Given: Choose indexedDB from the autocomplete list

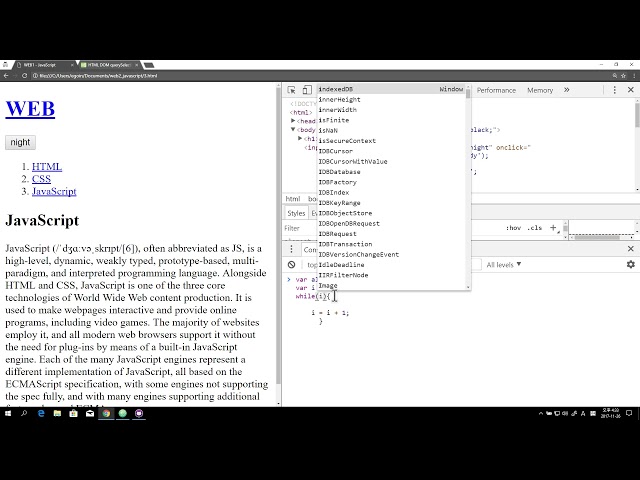Looking at the screenshot, I should coord(391,89).
